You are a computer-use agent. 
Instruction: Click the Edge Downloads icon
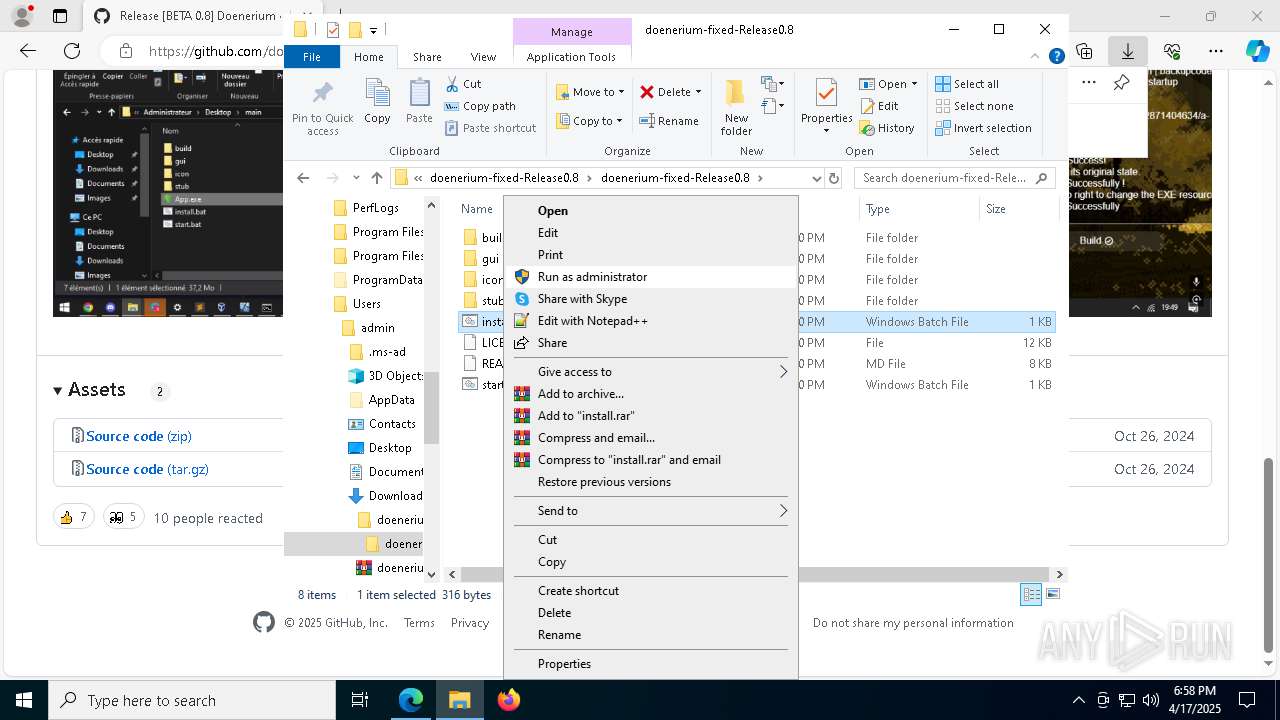[1127, 51]
